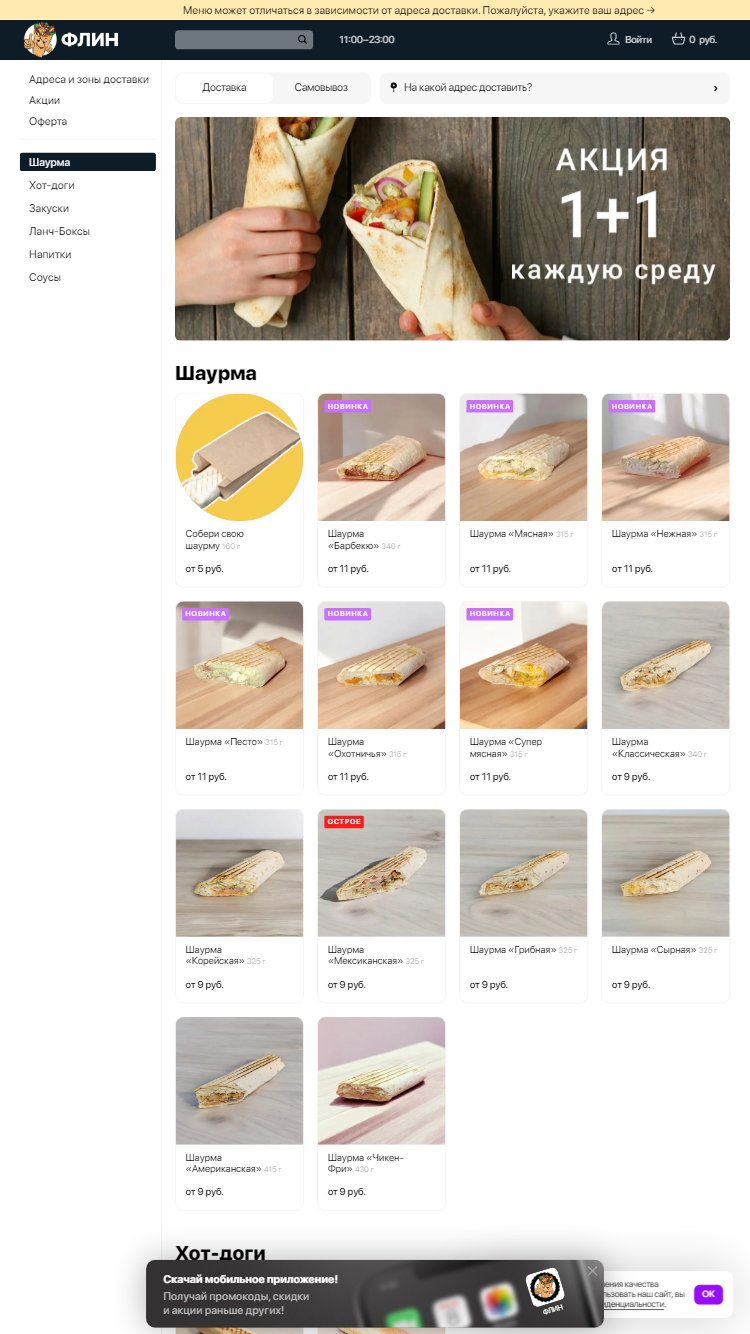
Task: Switch to Самовывоз option
Action: point(321,88)
